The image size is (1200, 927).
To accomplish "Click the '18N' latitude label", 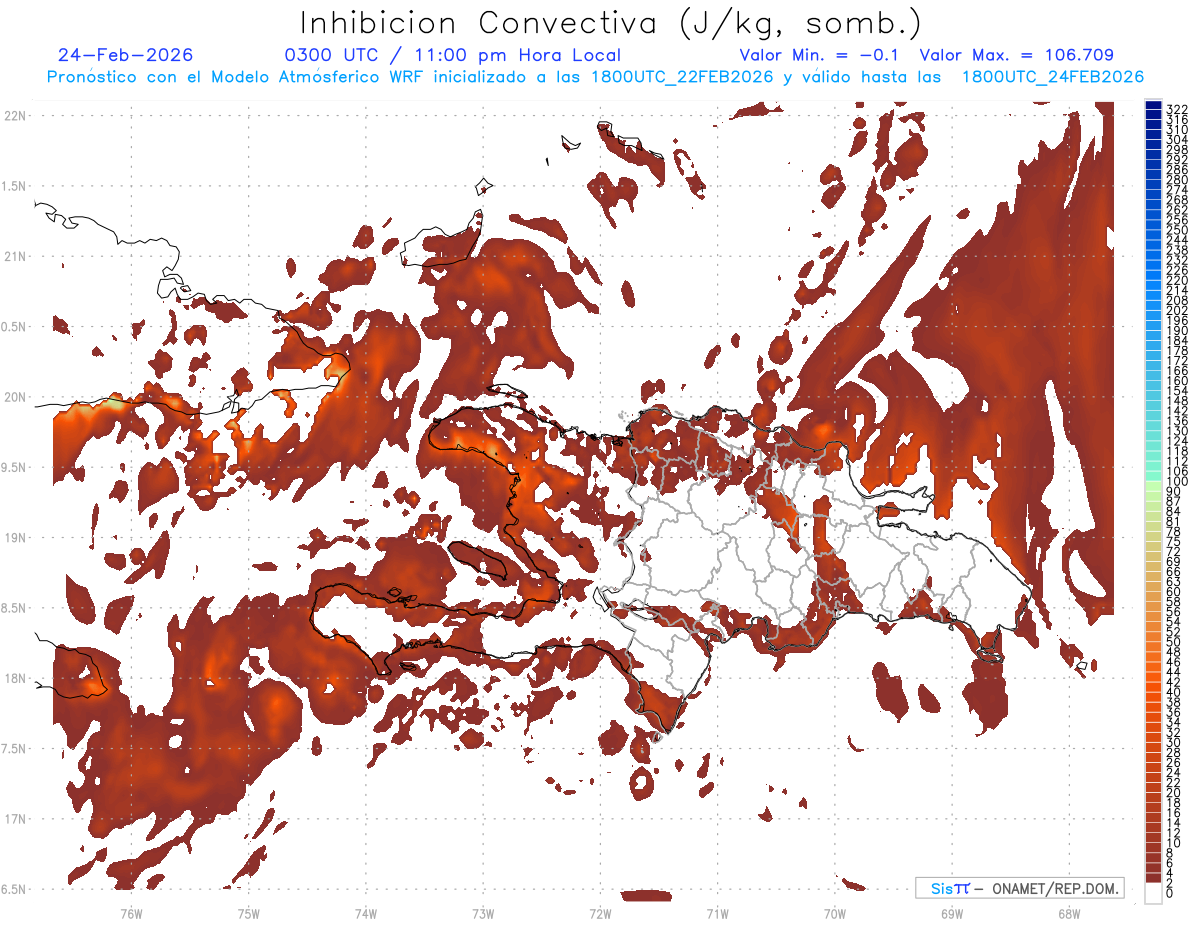I will (14, 678).
